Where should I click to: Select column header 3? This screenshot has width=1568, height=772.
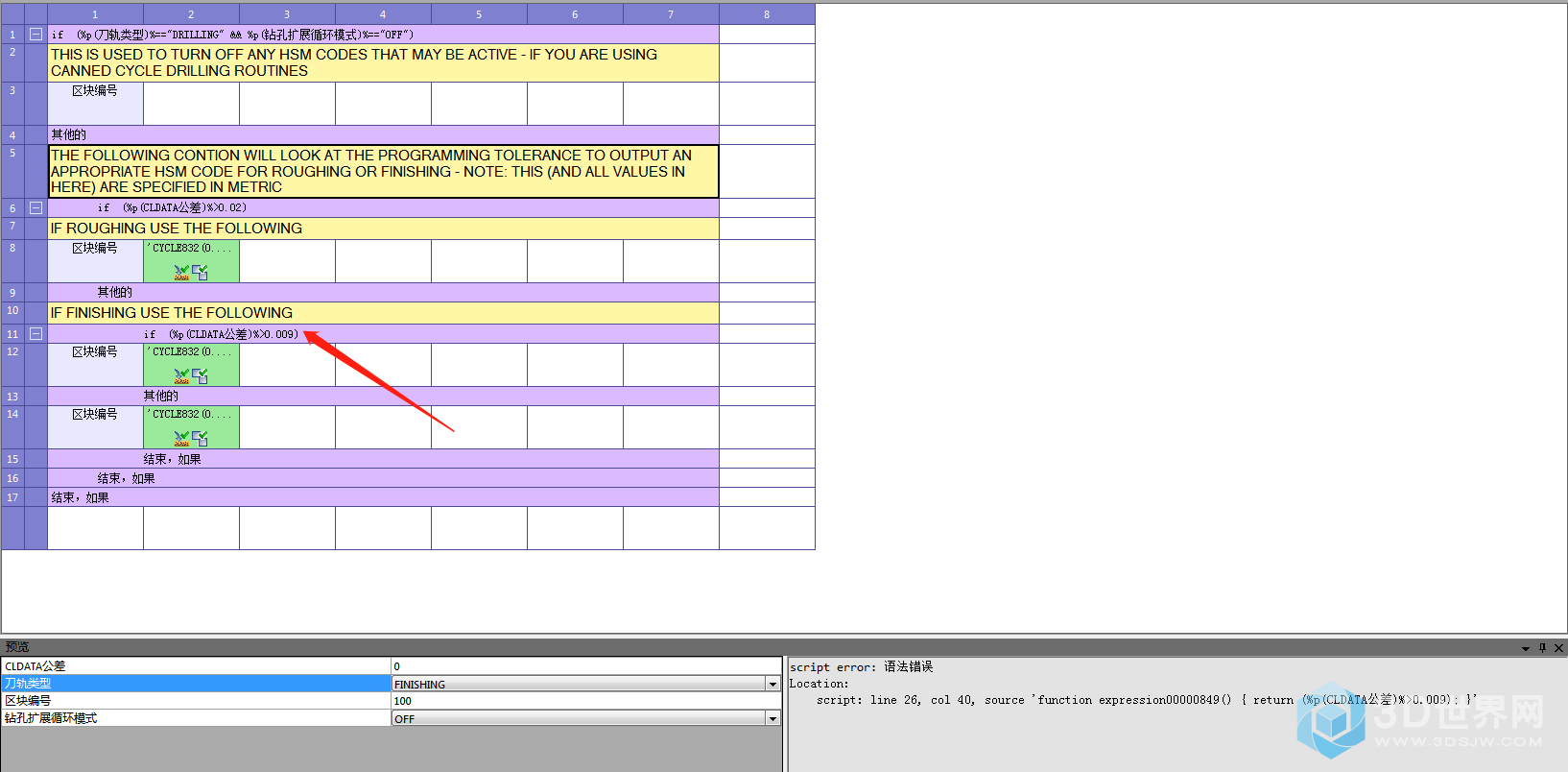(287, 14)
